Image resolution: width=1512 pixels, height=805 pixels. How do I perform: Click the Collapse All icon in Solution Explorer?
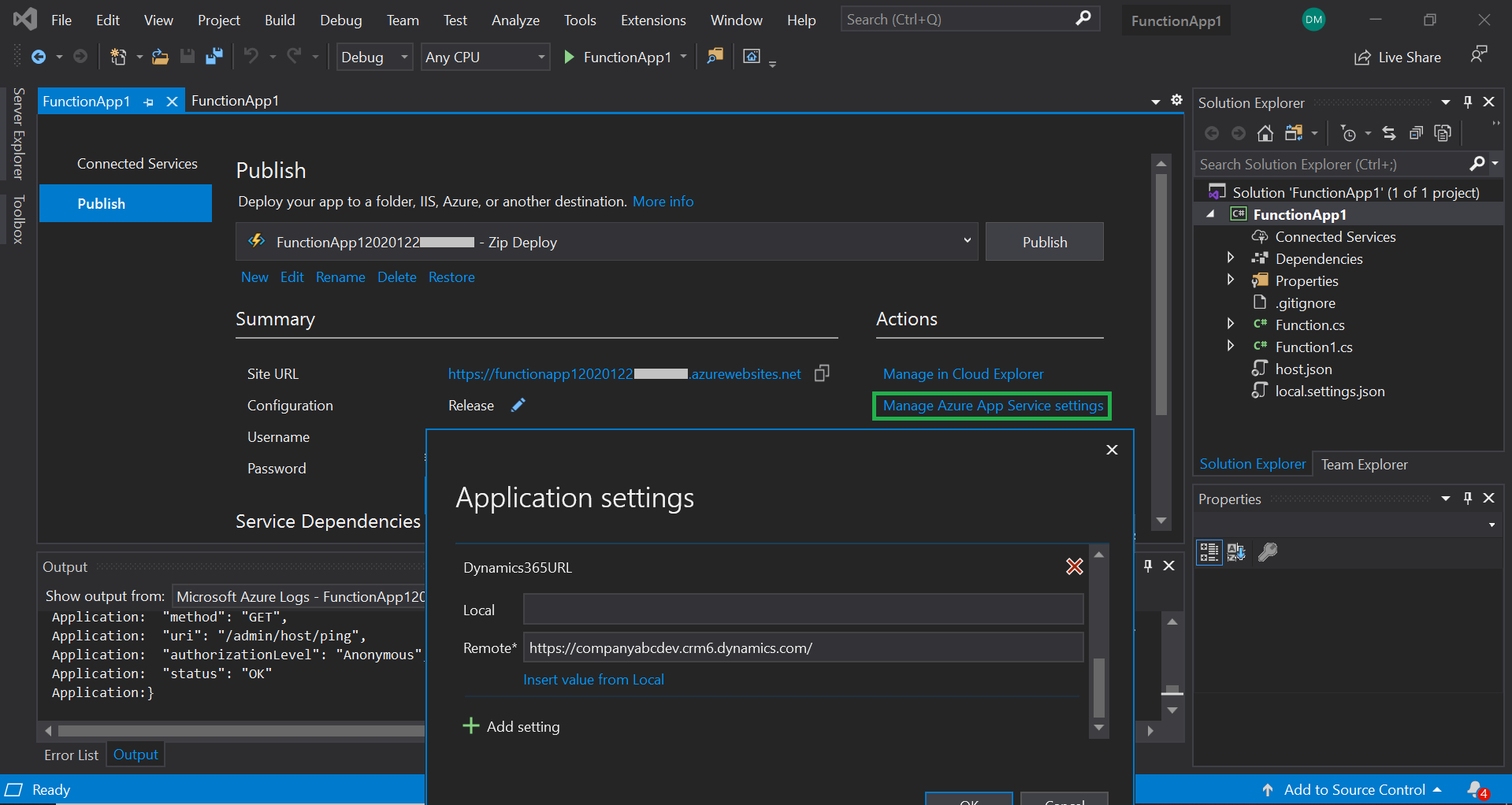click(x=1416, y=133)
